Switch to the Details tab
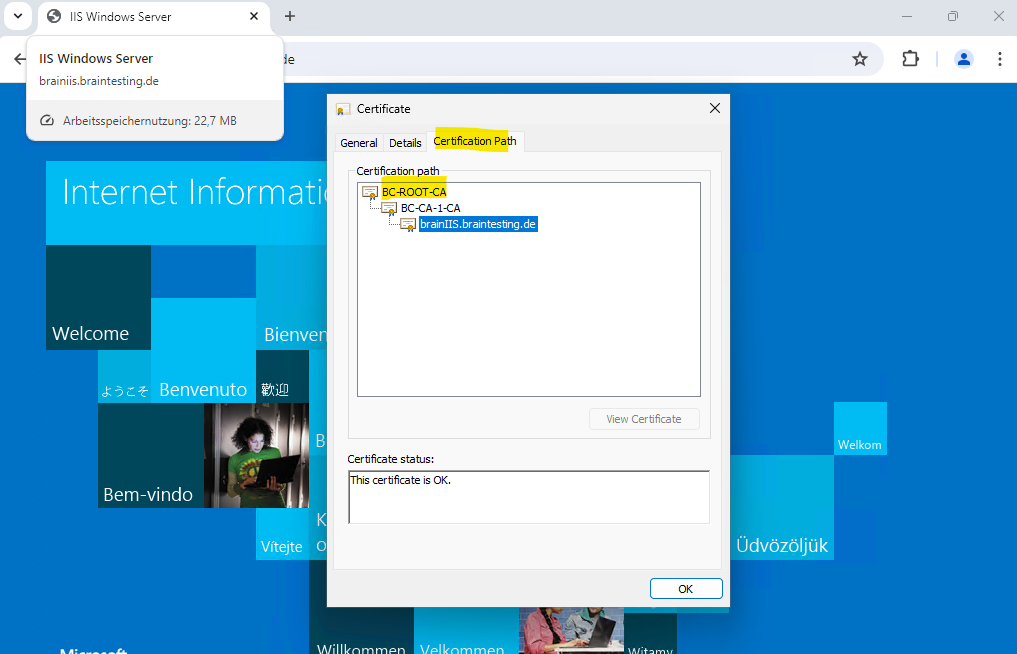 pyautogui.click(x=405, y=143)
